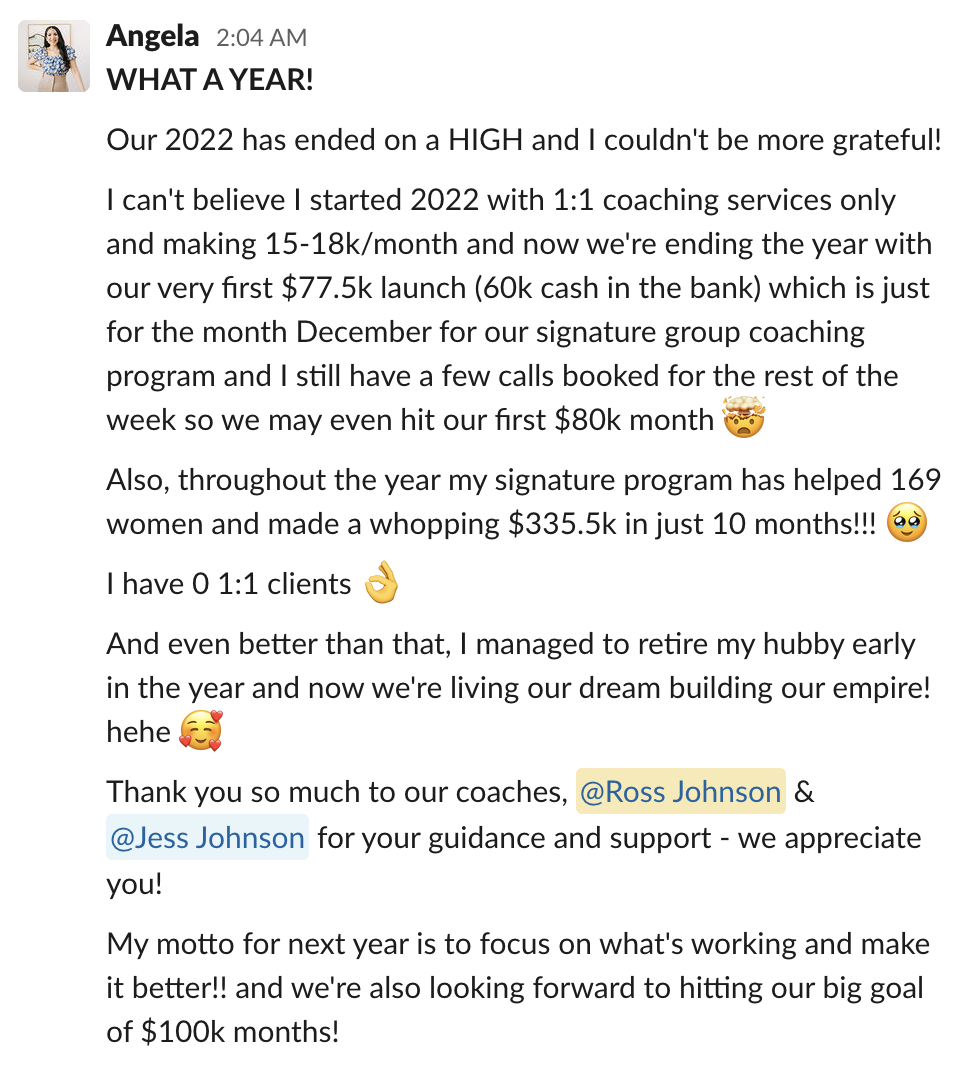Select the highlighted @Ross Johnson mention

[680, 792]
